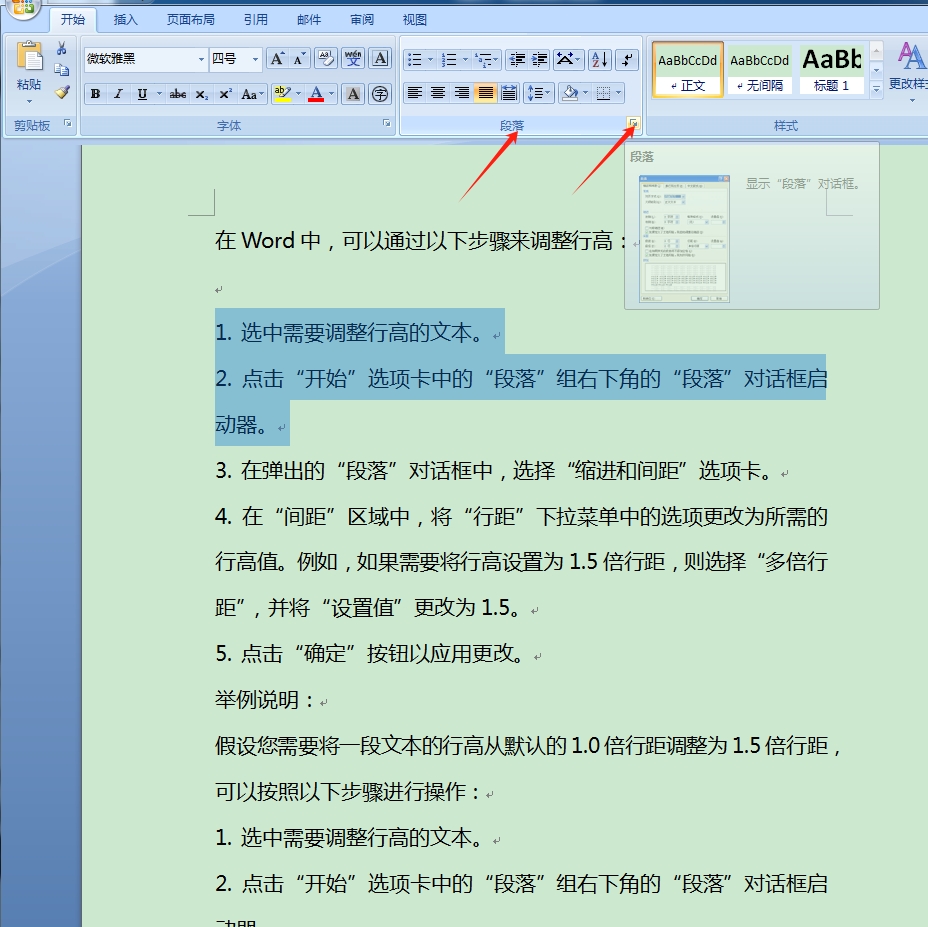Apply strikethrough with the abc icon
The image size is (928, 927).
[x=178, y=94]
